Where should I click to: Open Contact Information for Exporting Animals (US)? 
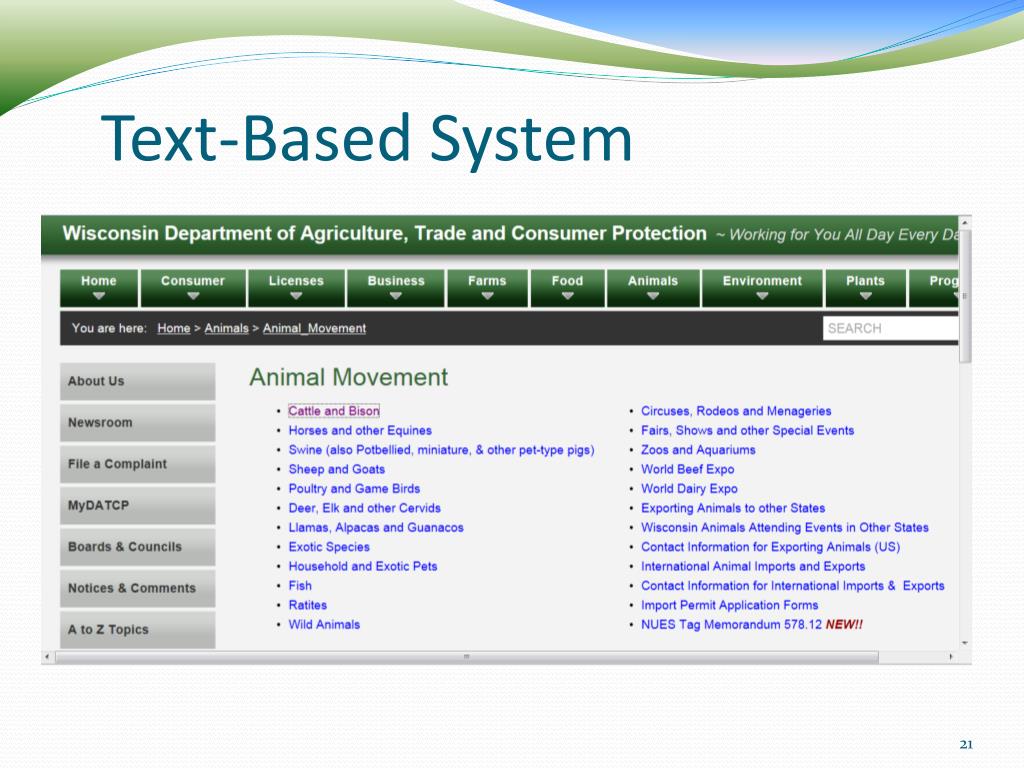770,547
